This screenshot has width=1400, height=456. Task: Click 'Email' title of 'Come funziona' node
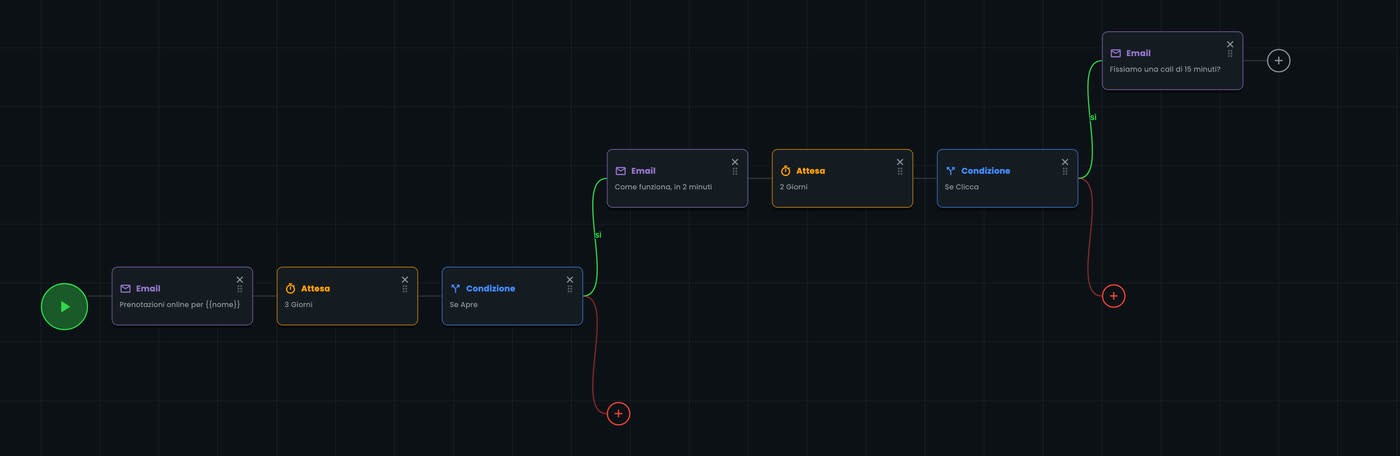tap(643, 171)
